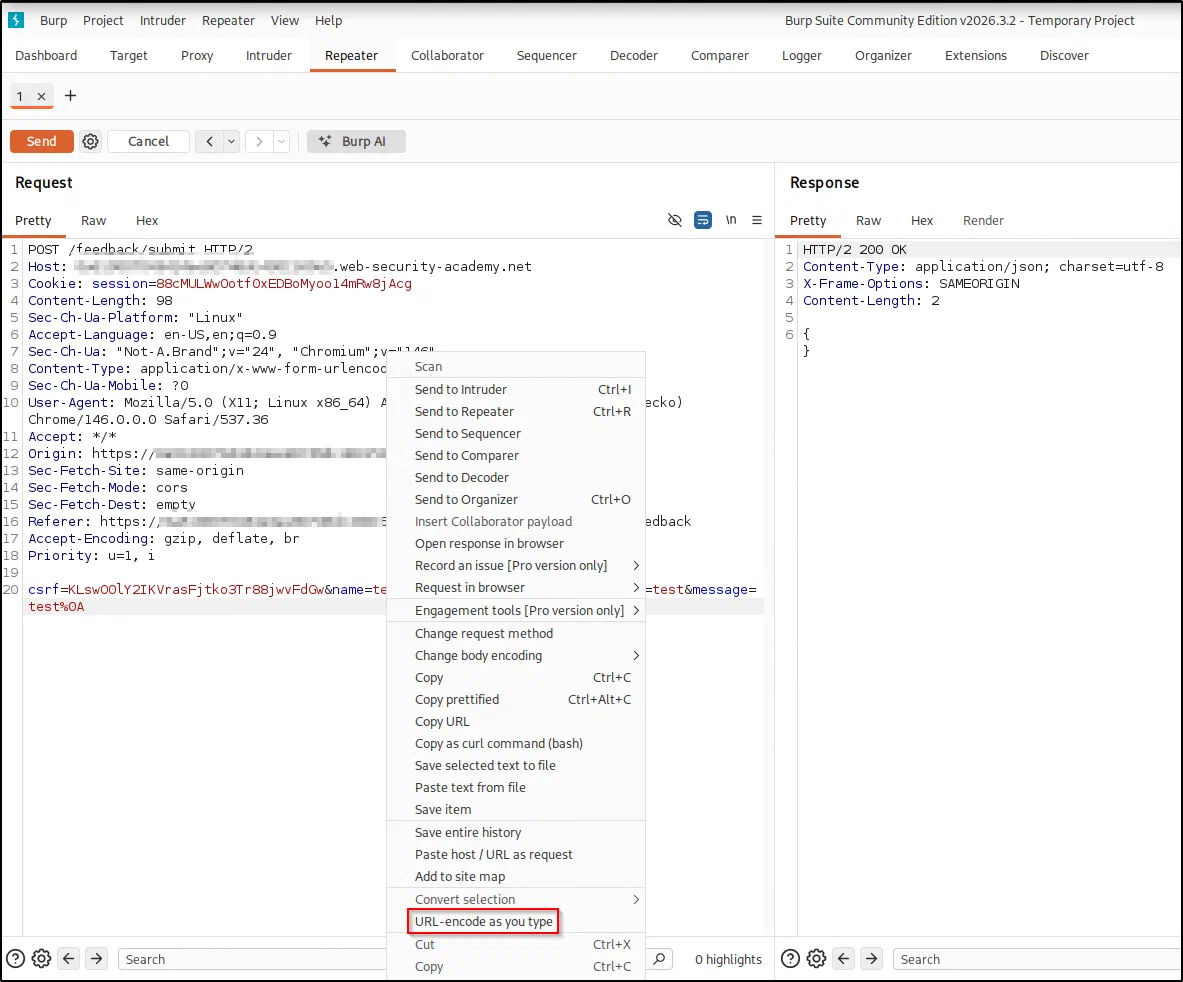Switch to the Organizer tab
This screenshot has width=1183, height=982.
(883, 55)
